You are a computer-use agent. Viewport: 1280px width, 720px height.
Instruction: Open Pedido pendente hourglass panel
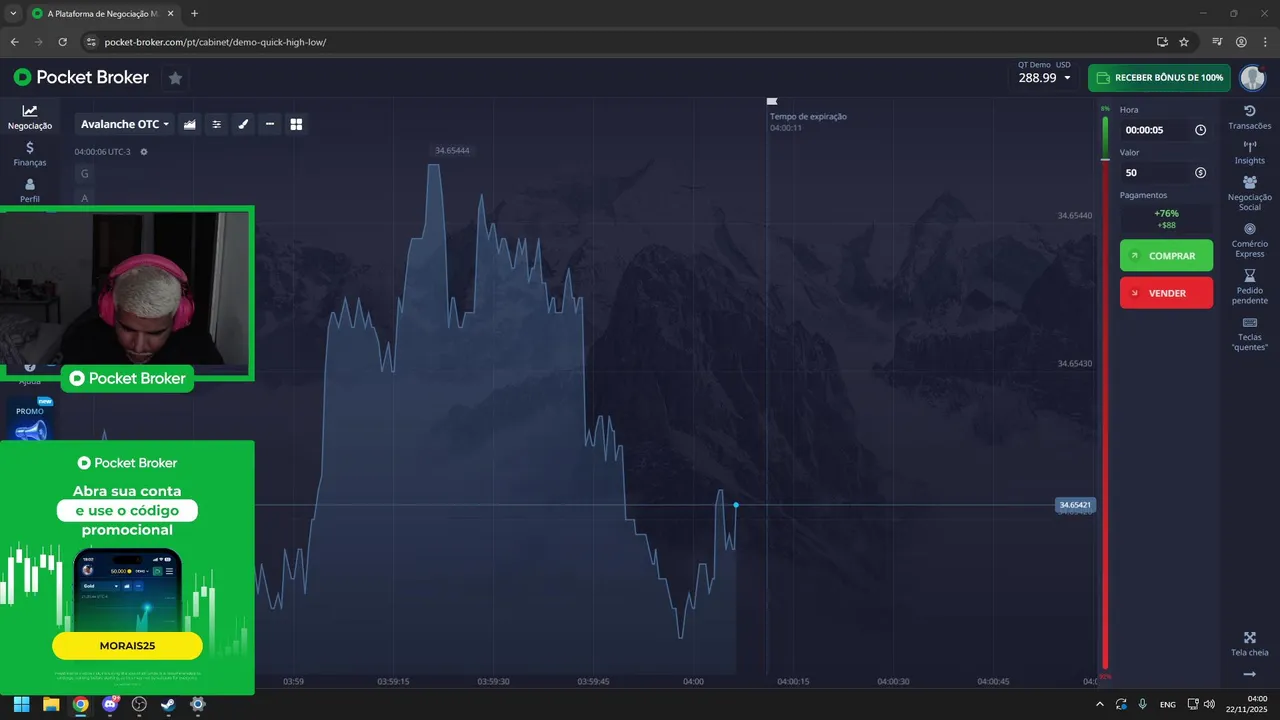tap(1250, 287)
